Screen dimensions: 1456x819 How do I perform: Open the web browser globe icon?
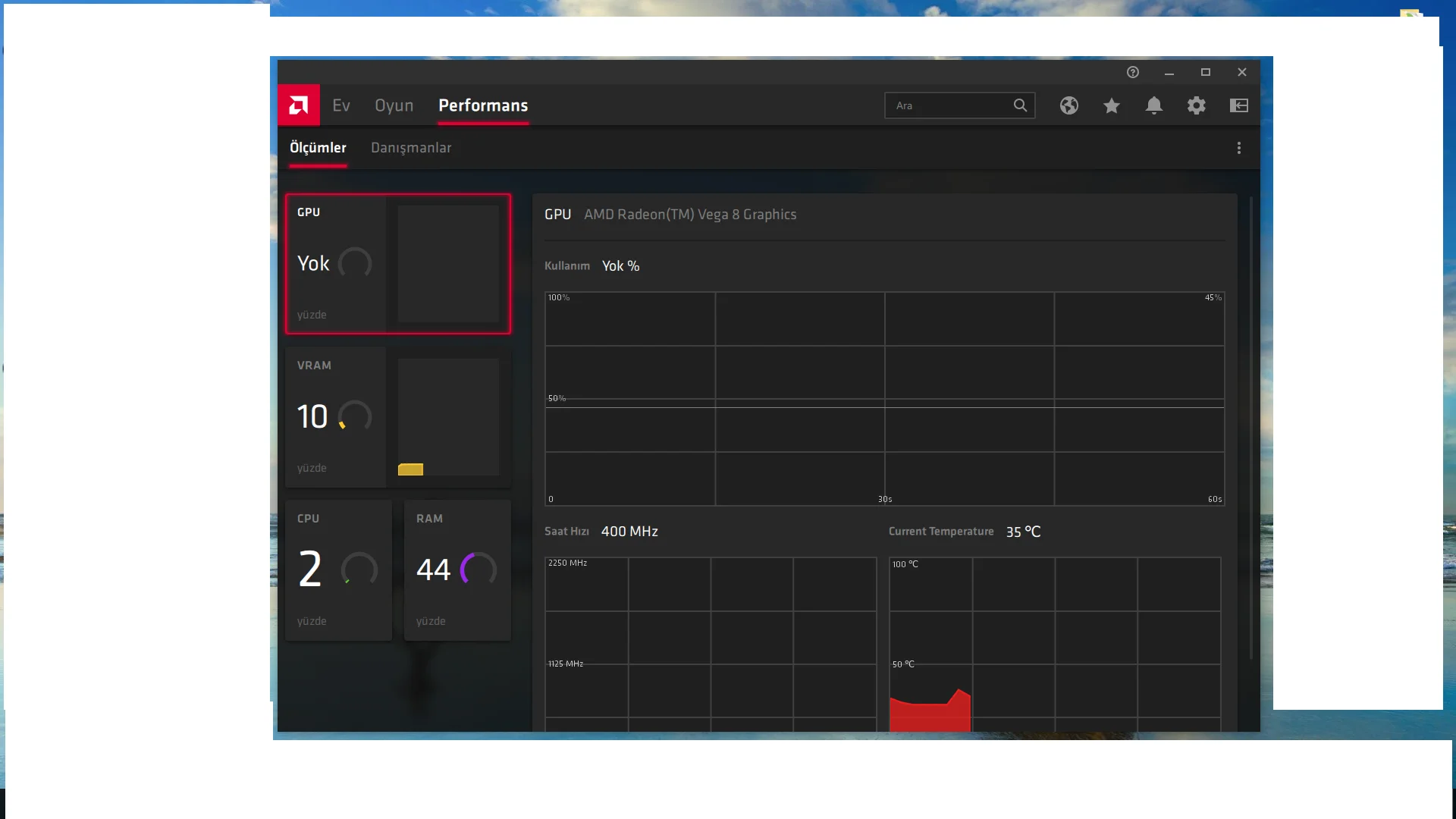[1068, 105]
